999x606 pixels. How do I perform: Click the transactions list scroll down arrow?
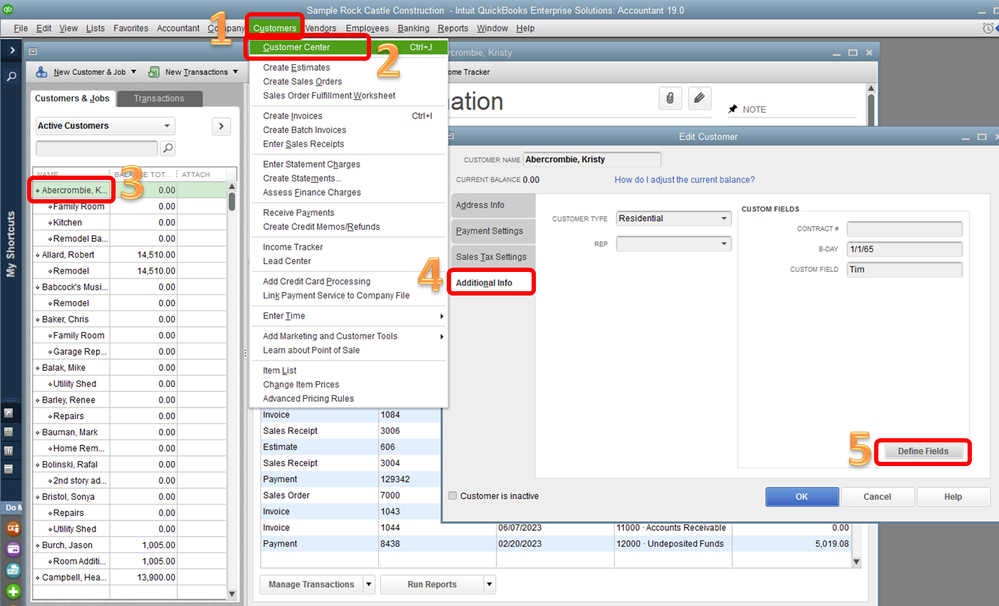click(856, 562)
